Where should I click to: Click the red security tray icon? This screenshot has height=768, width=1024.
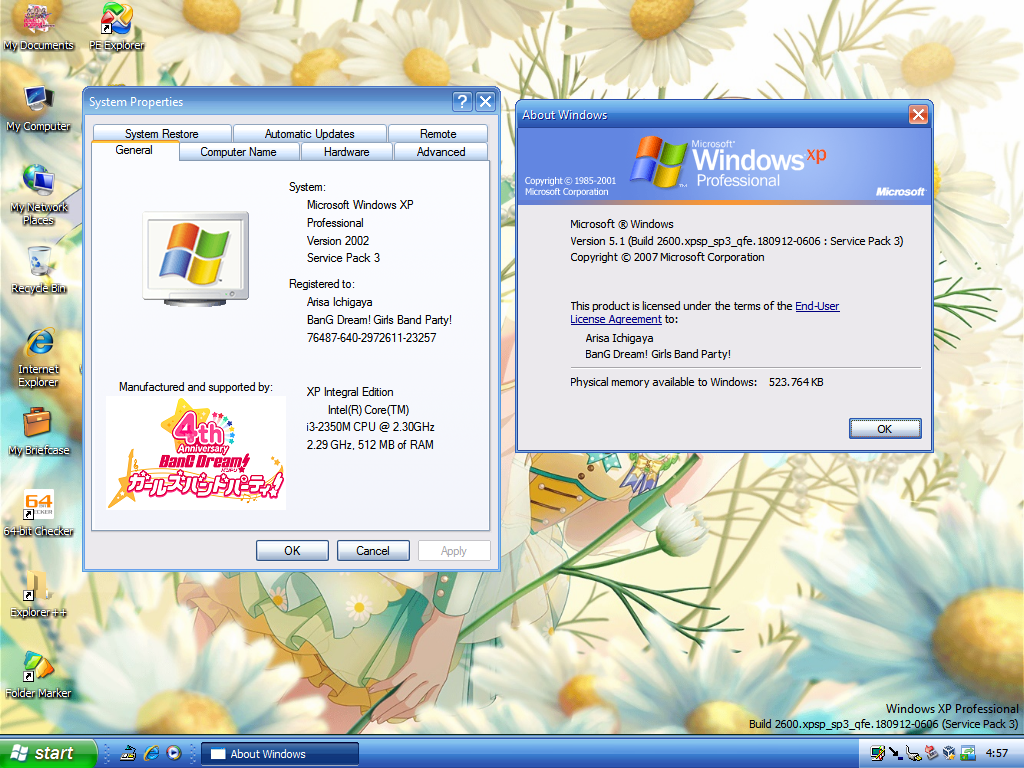tap(931, 753)
